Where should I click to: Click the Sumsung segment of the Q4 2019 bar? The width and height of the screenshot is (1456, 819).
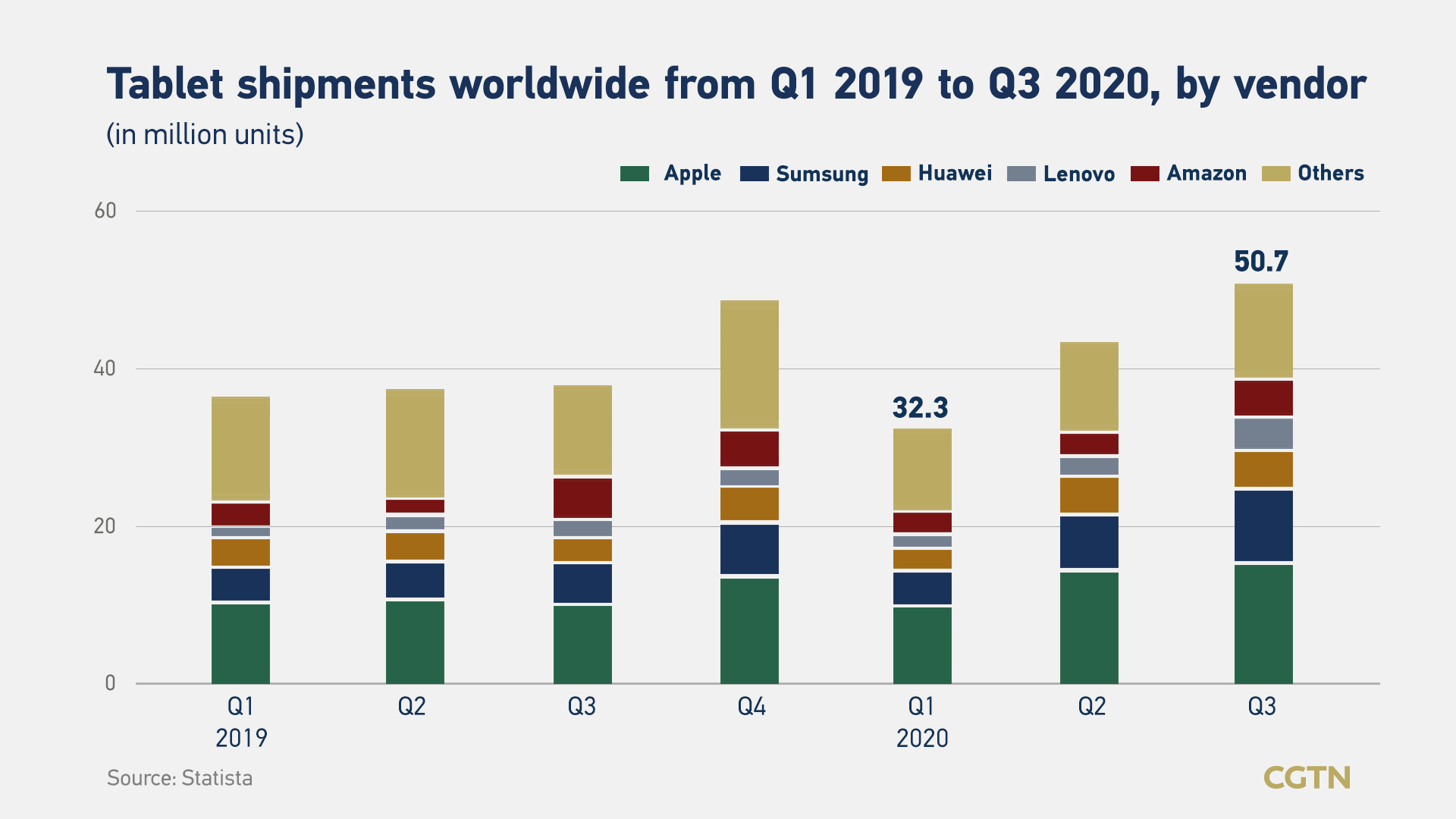click(749, 549)
